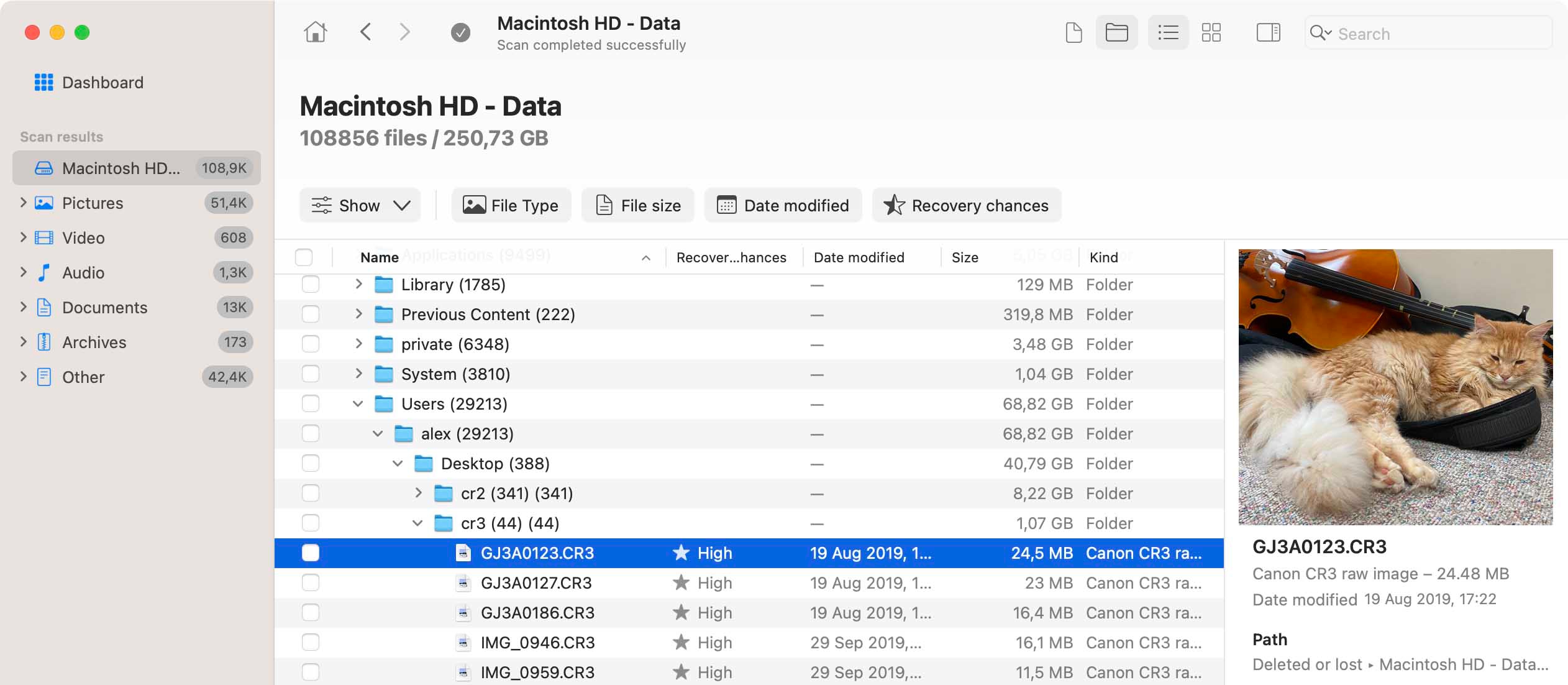The height and width of the screenshot is (685, 1568).
Task: Tick the checkbox for the Users folder
Action: [x=309, y=403]
